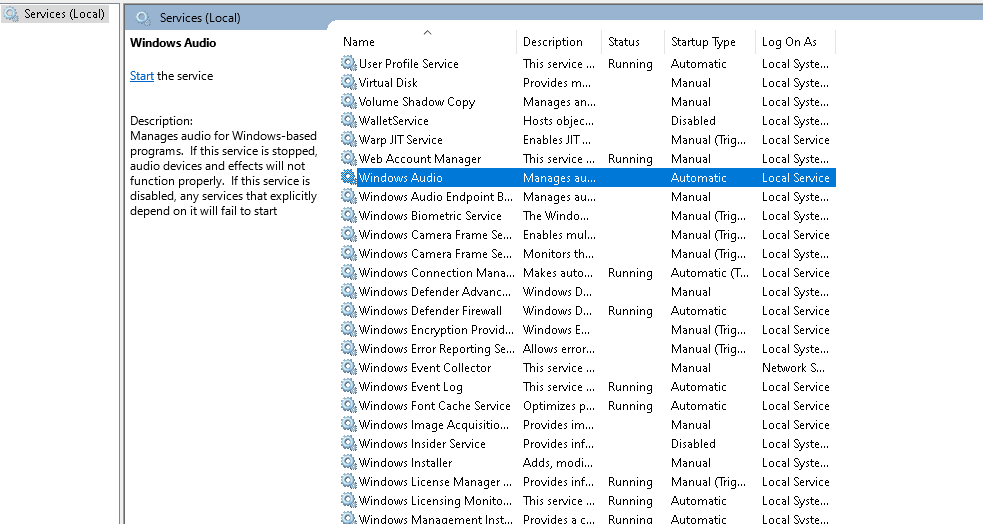The image size is (983, 524).
Task: Click the Warp JIT Service gear icon
Action: (349, 139)
